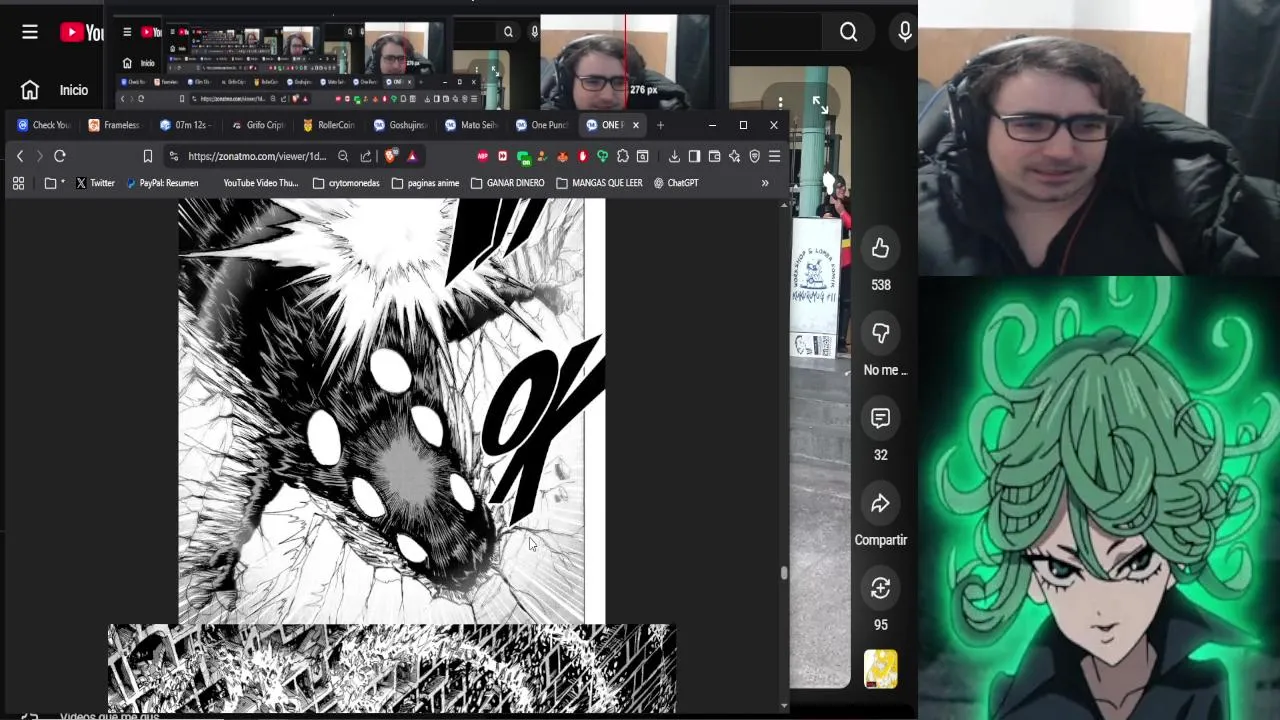Reload the zonatmo page
The height and width of the screenshot is (720, 1280).
[60, 156]
